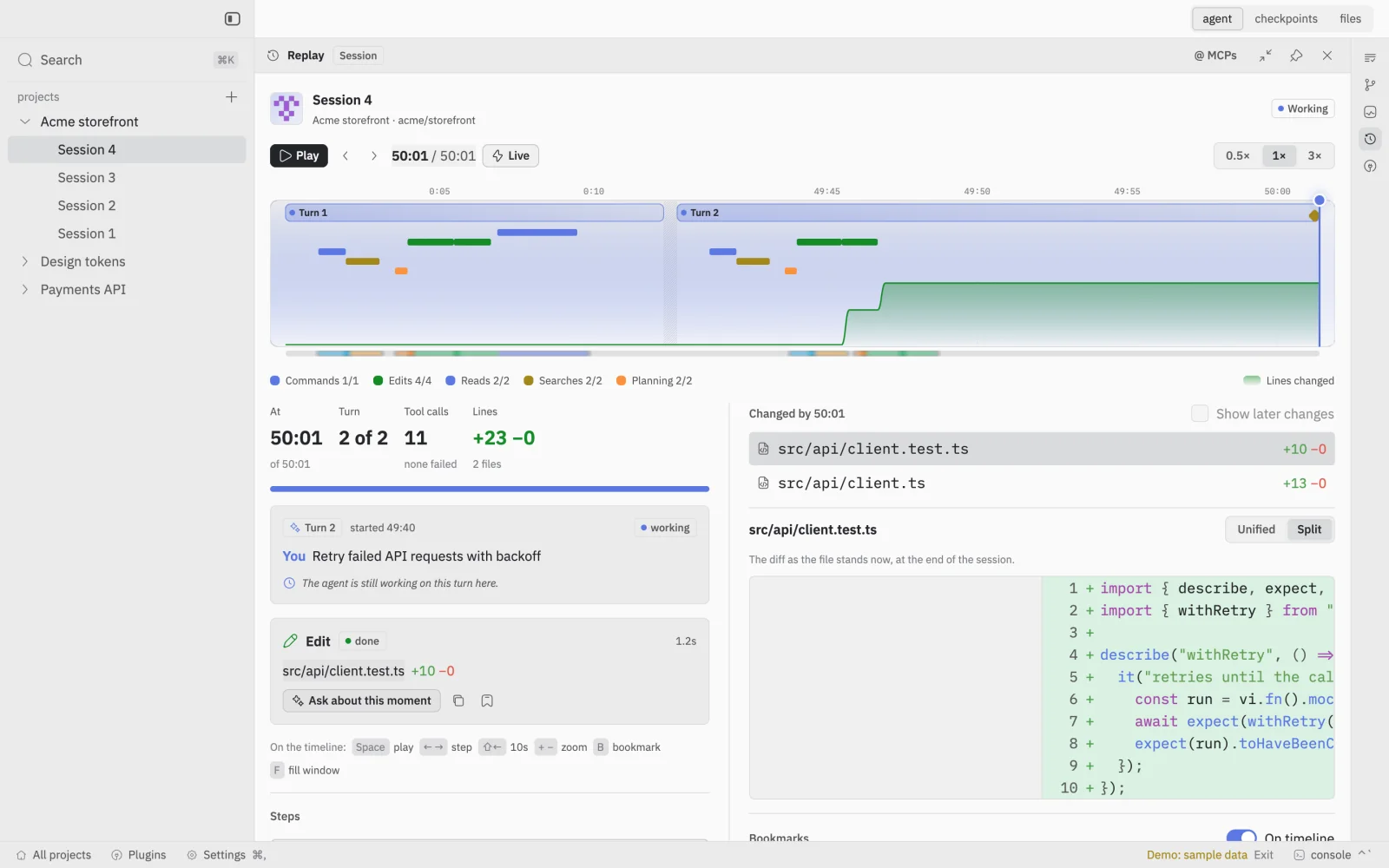Click the Search field in sidebar
1389x868 pixels.
click(127, 60)
